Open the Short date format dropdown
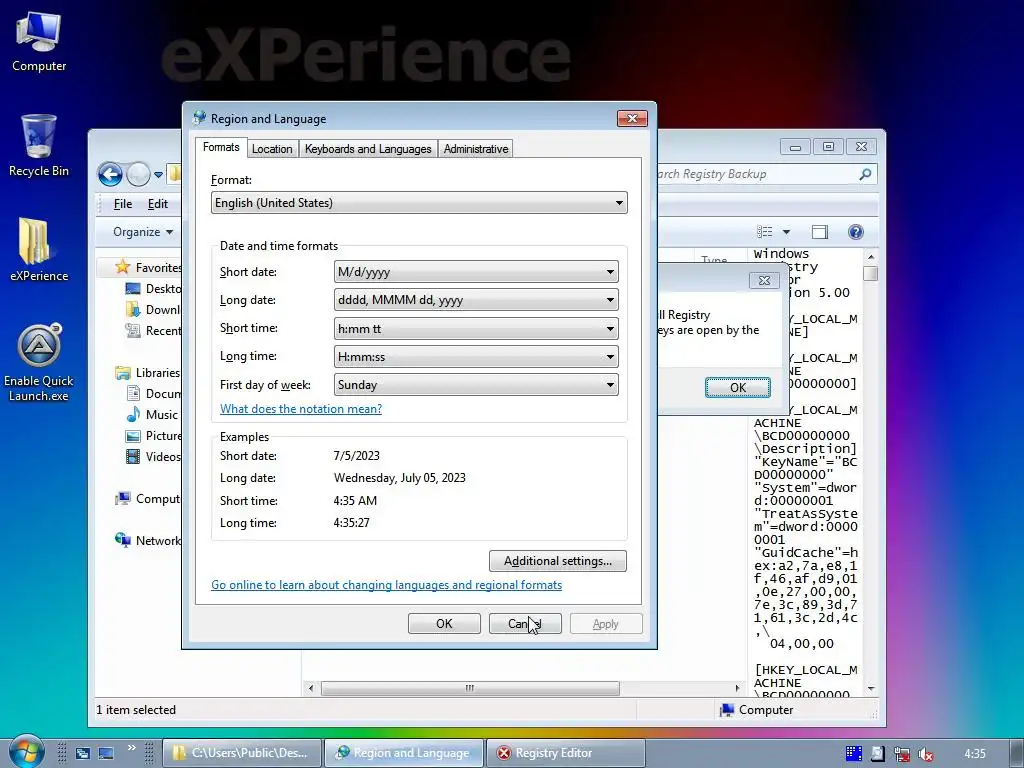This screenshot has width=1024, height=768. pos(476,272)
